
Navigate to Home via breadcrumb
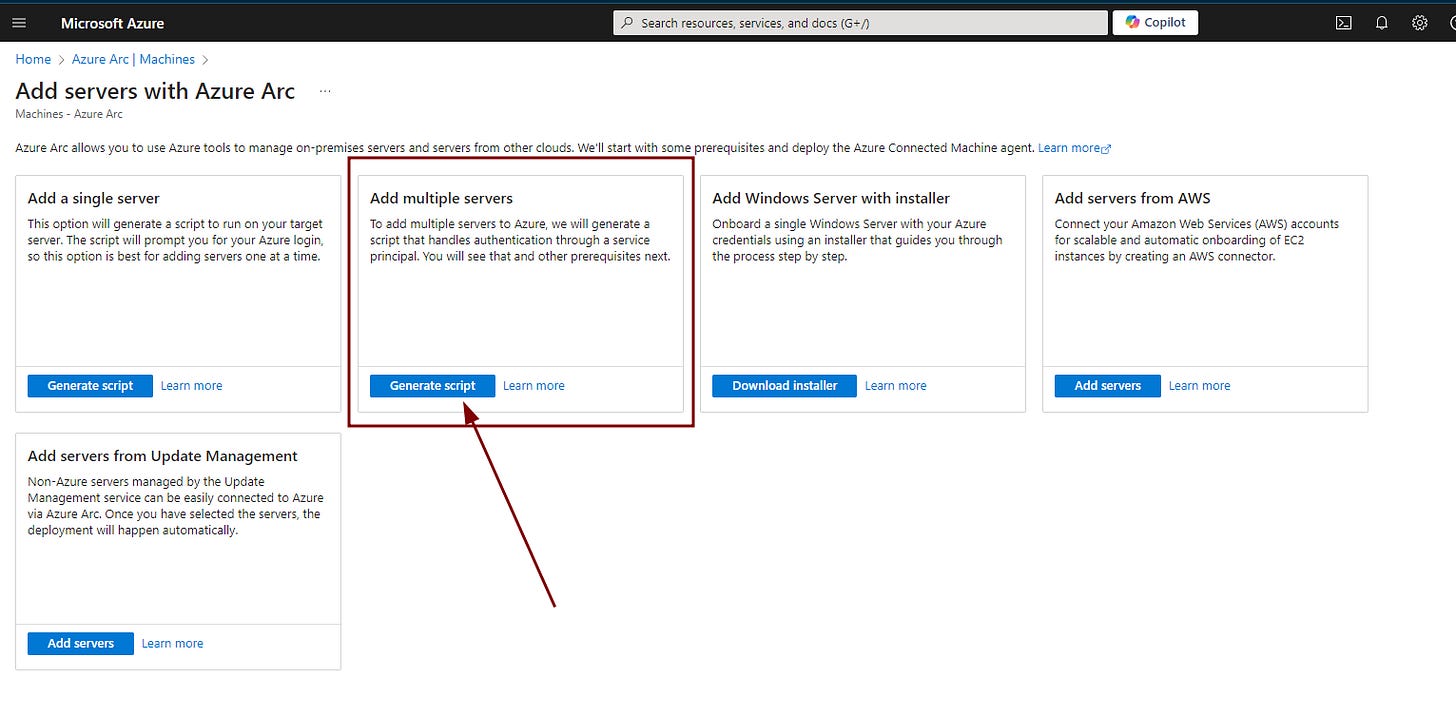32,59
